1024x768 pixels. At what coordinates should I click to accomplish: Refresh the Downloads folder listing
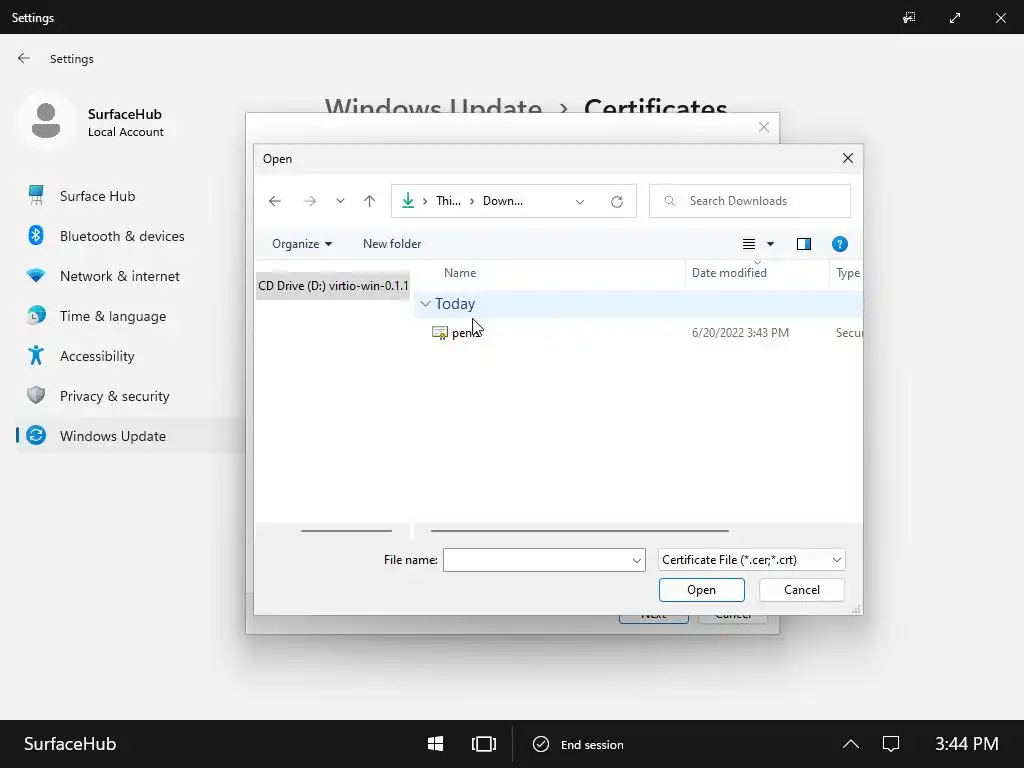click(616, 202)
